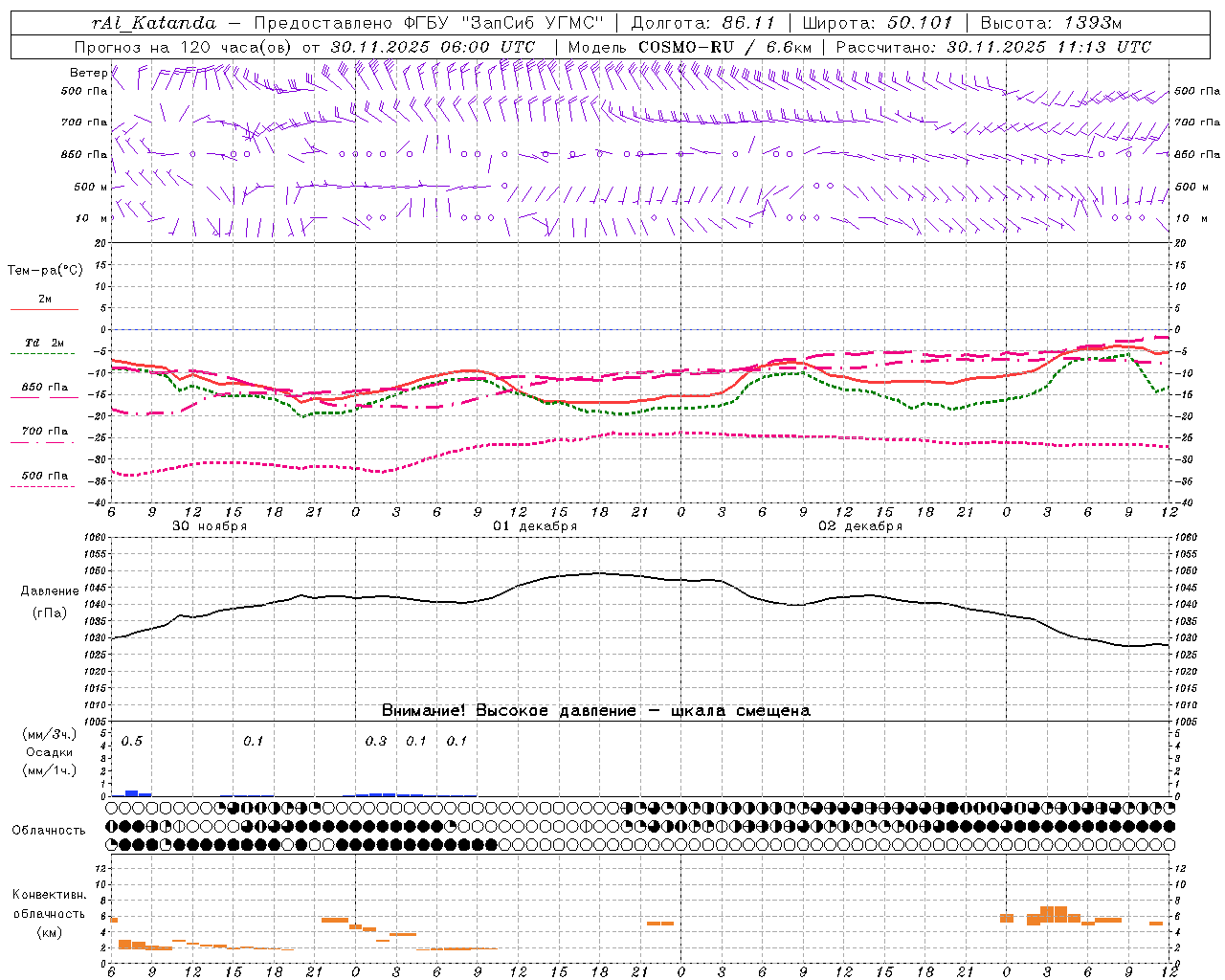Click the Td 2м legend entry
The image size is (1225, 980).
45,343
